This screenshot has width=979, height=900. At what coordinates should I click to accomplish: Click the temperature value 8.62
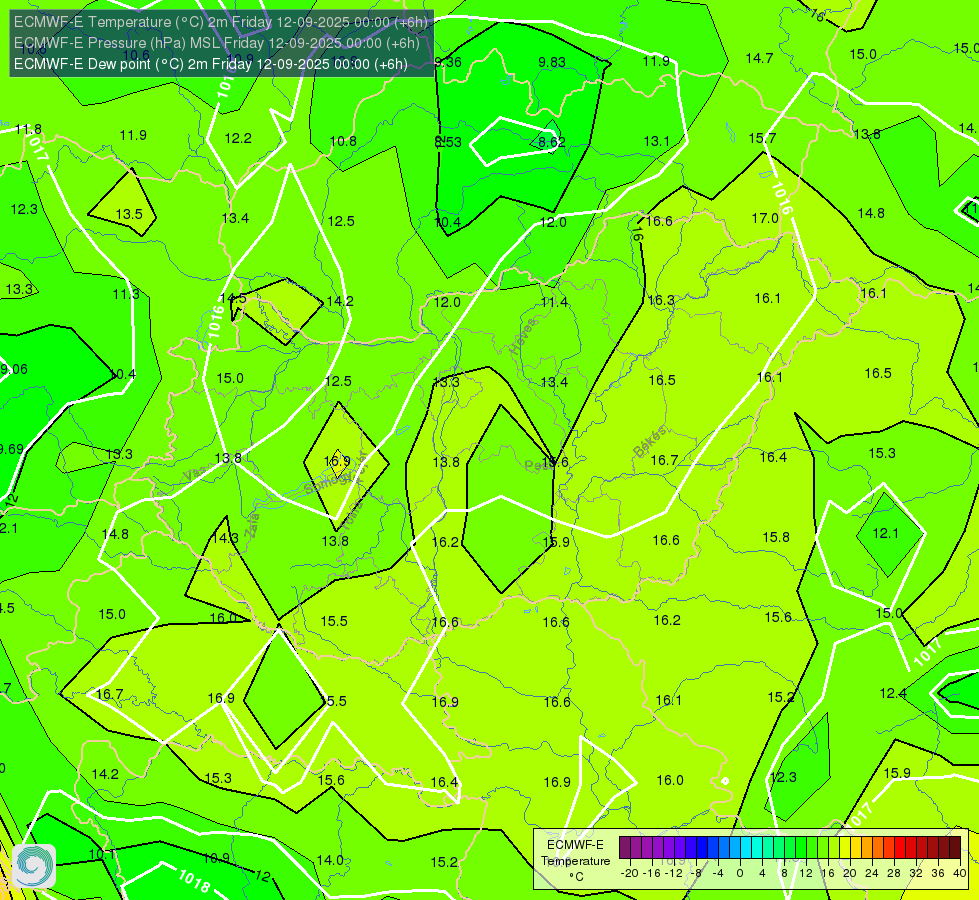(552, 142)
